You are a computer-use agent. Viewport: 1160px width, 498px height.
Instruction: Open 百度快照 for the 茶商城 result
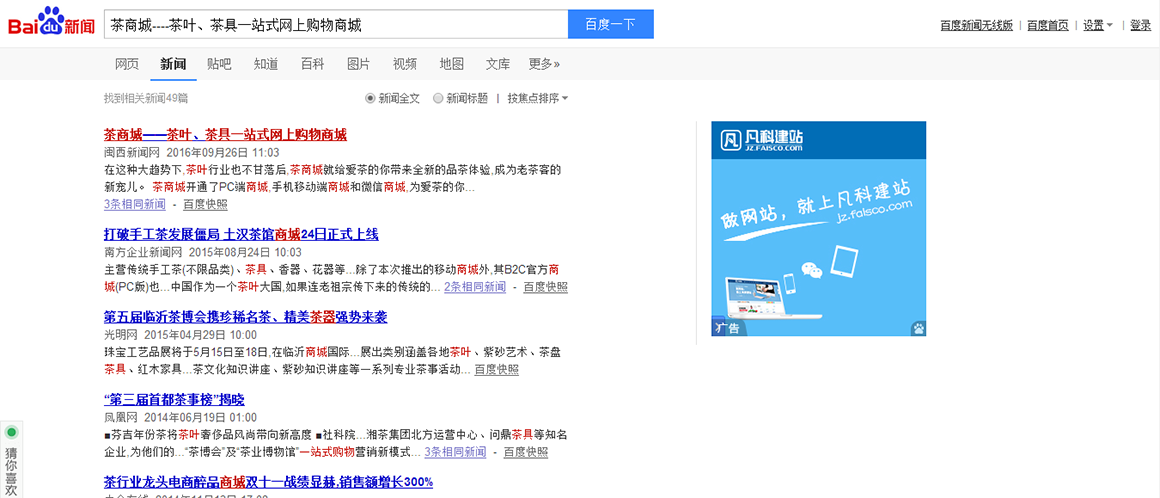[206, 204]
